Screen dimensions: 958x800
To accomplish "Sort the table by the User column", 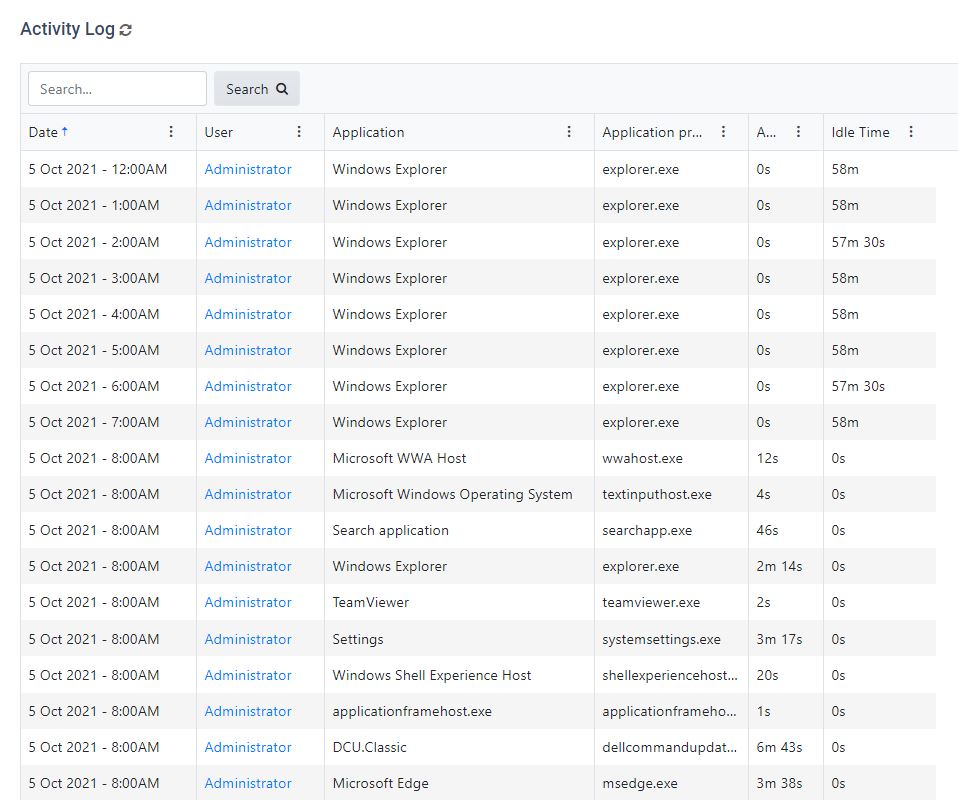I will tap(217, 131).
